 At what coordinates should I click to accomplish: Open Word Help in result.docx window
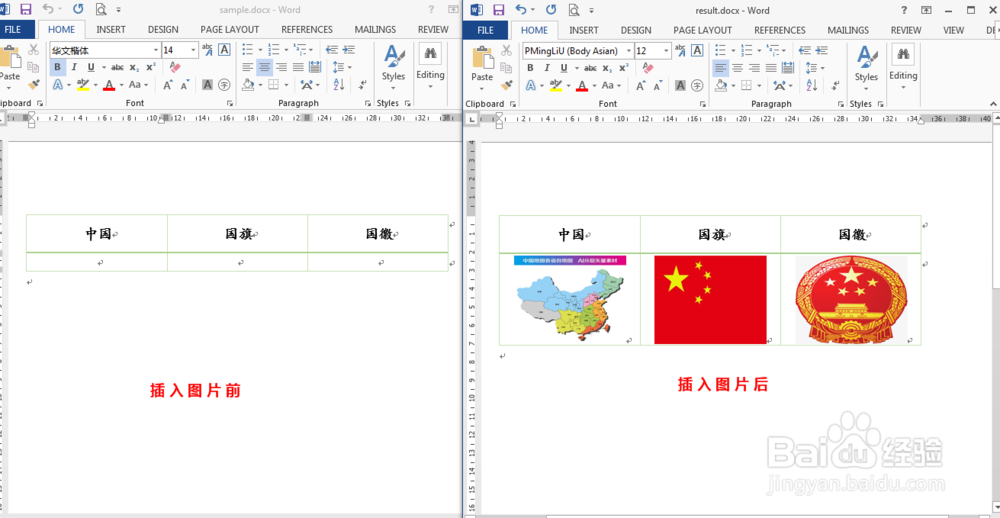904,10
